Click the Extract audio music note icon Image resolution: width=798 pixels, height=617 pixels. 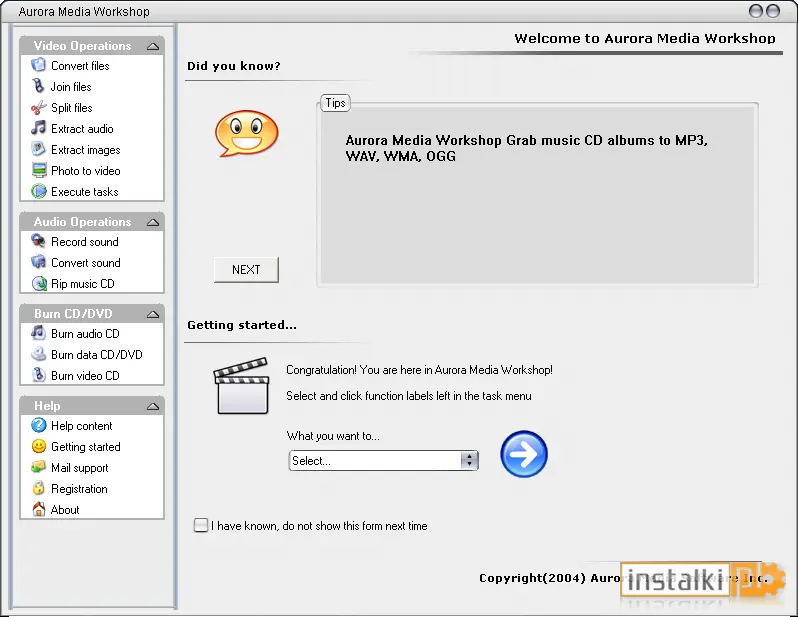pos(38,128)
